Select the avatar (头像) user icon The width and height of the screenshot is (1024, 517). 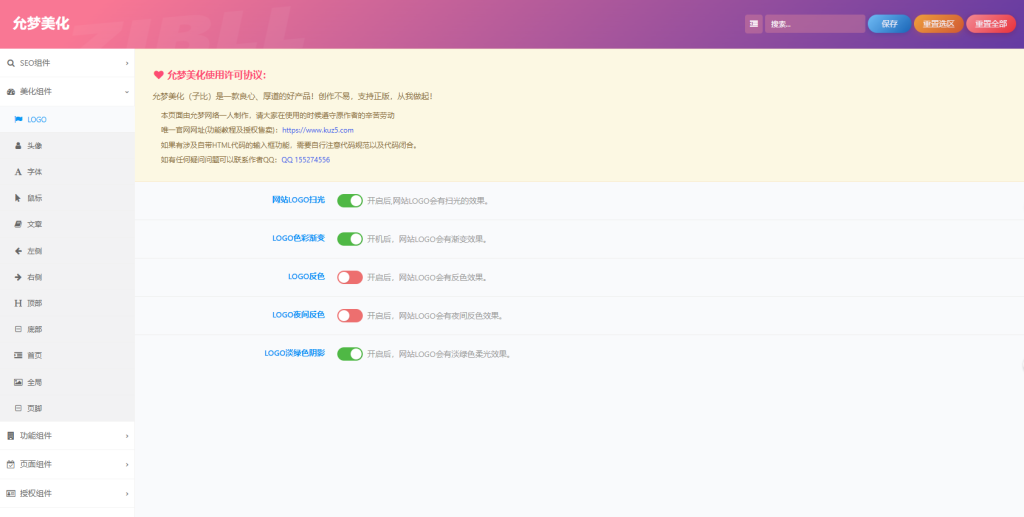(18, 146)
